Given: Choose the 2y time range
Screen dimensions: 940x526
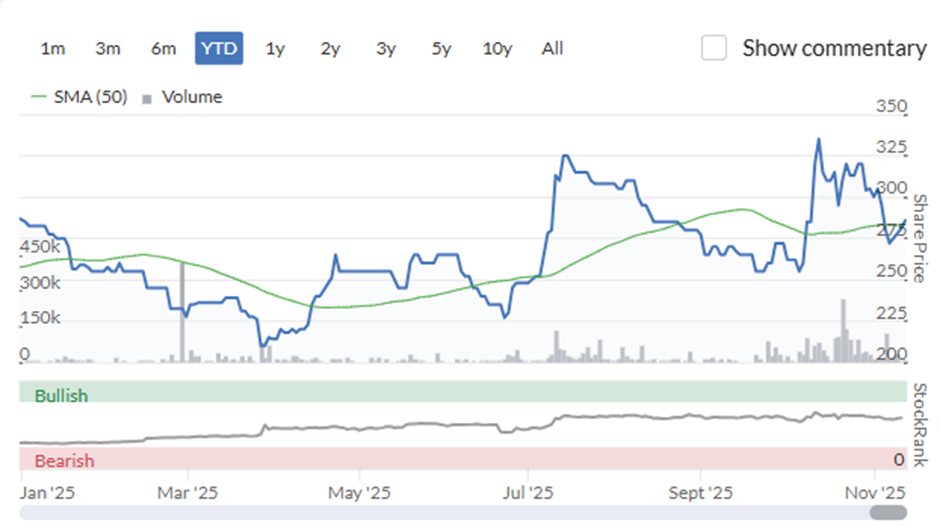Looking at the screenshot, I should (330, 49).
